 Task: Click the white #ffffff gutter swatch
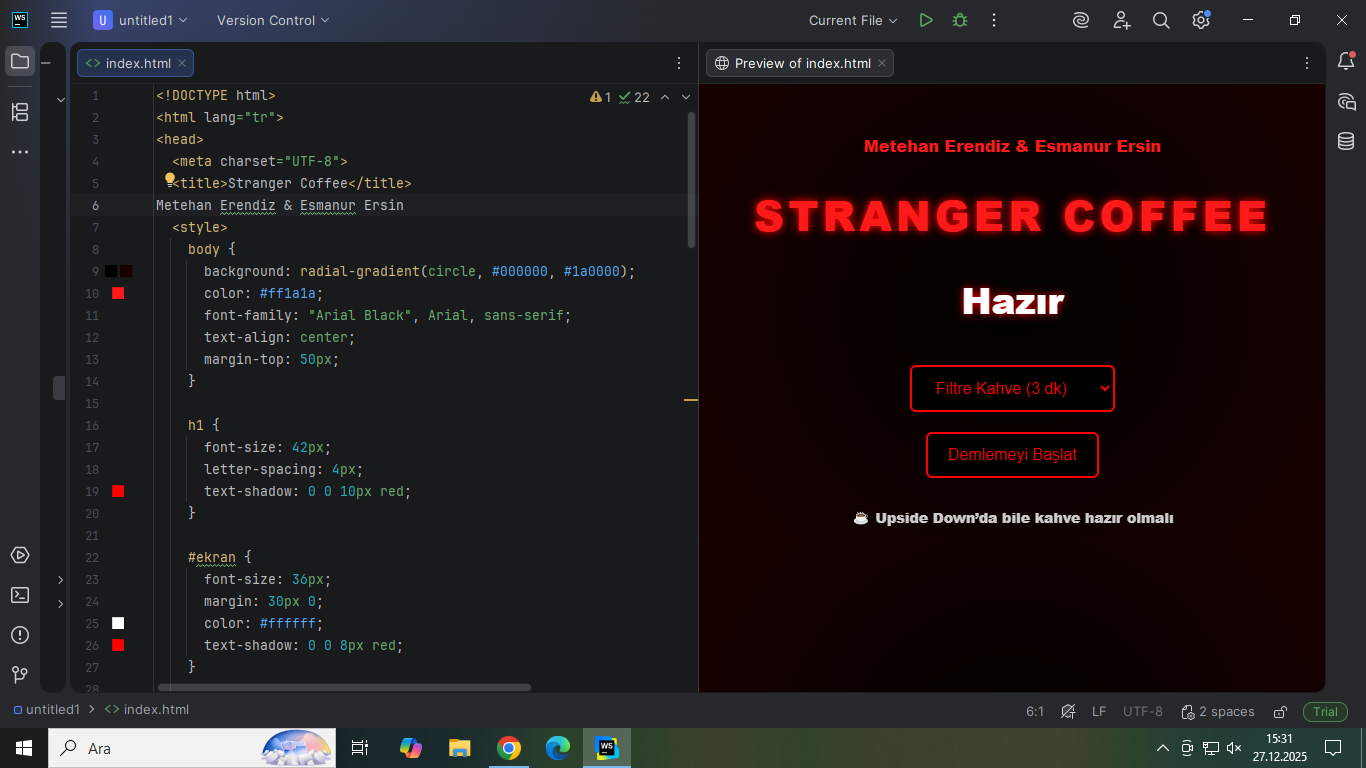pyautogui.click(x=118, y=623)
